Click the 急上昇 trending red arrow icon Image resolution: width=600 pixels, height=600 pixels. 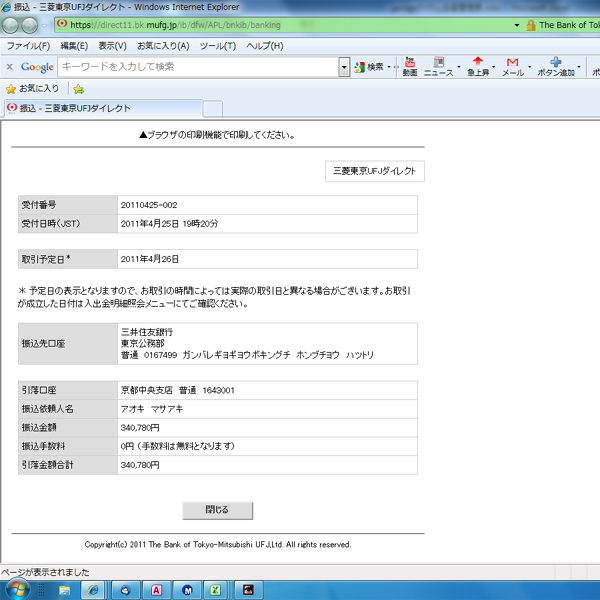(478, 62)
